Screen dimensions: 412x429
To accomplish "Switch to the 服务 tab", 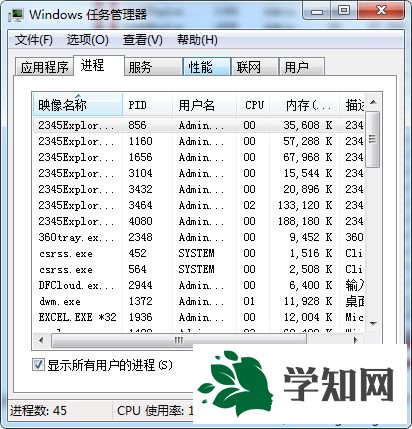I will pyautogui.click(x=153, y=67).
